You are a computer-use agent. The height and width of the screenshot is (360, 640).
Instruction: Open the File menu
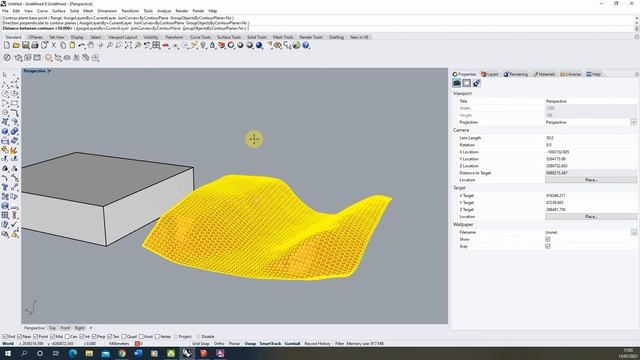click(5, 11)
